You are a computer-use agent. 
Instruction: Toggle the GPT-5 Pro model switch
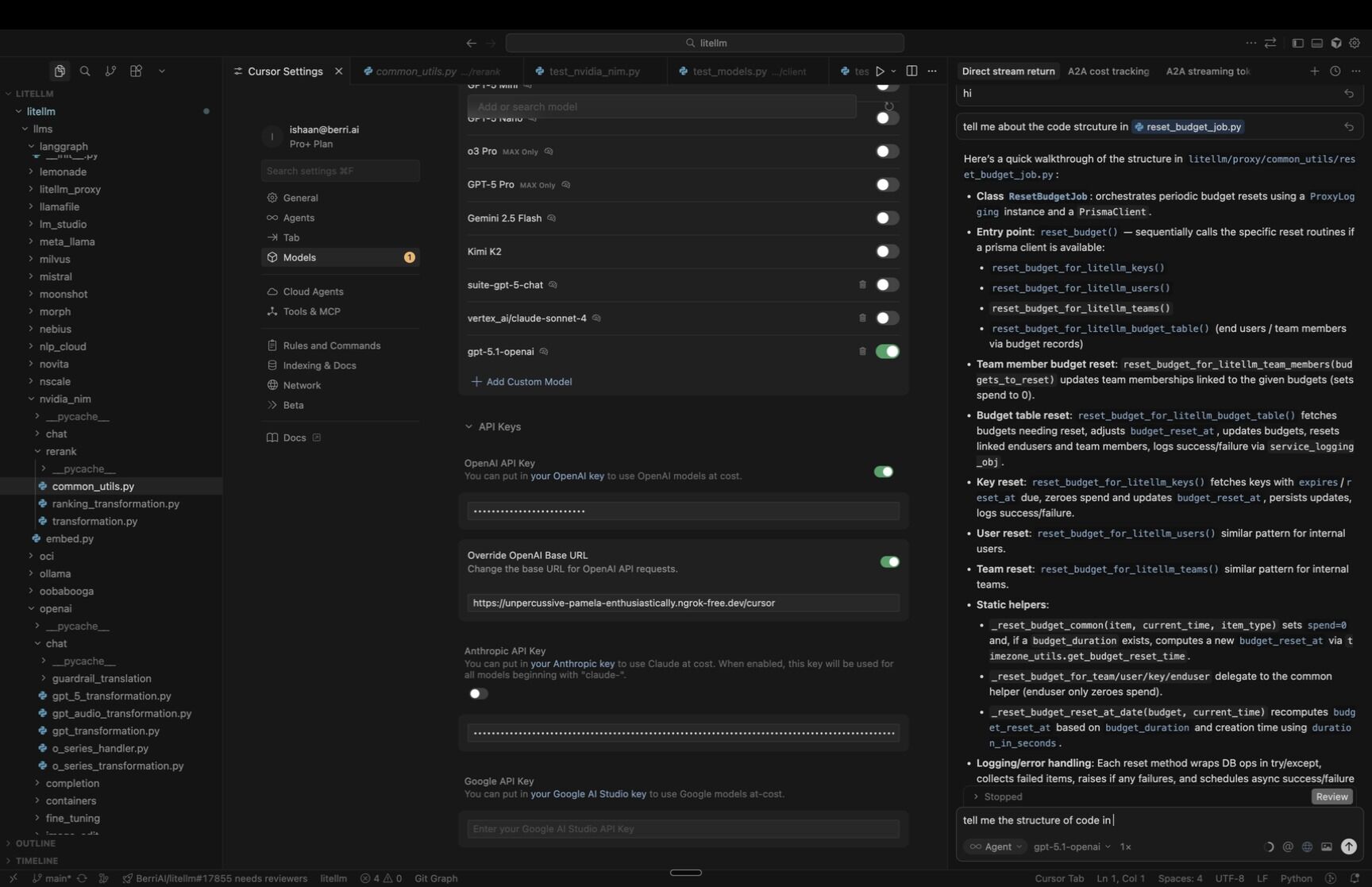tap(887, 185)
